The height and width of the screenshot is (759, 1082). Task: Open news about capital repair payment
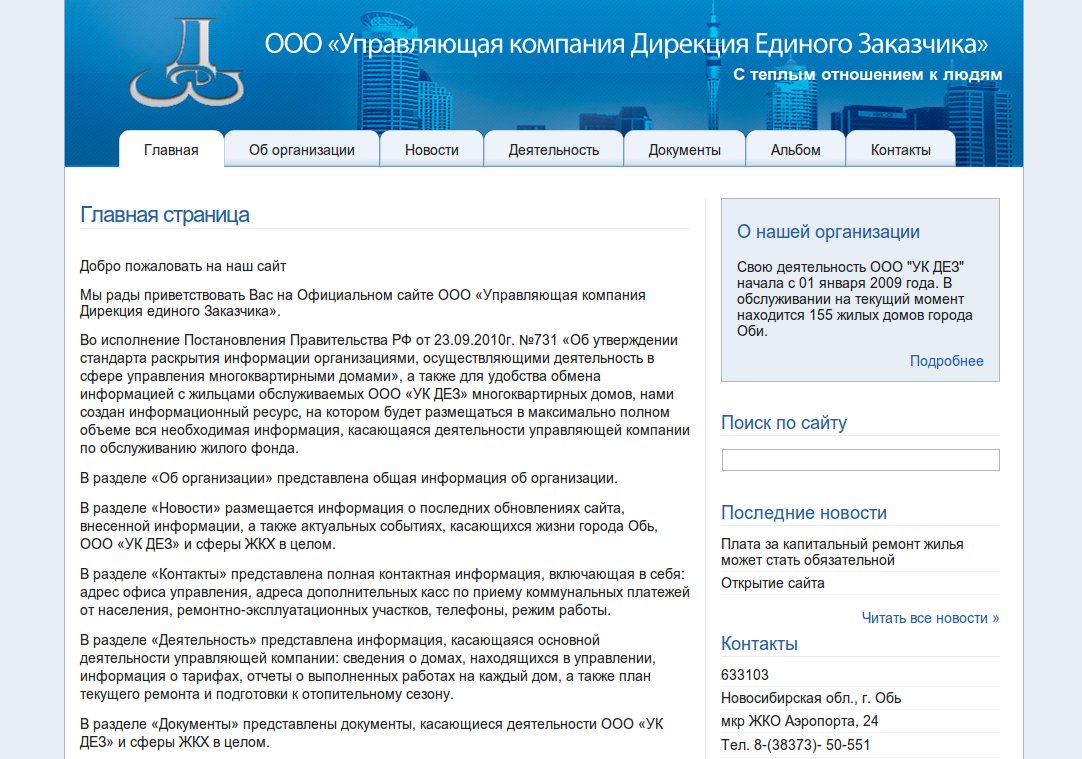(x=842, y=552)
